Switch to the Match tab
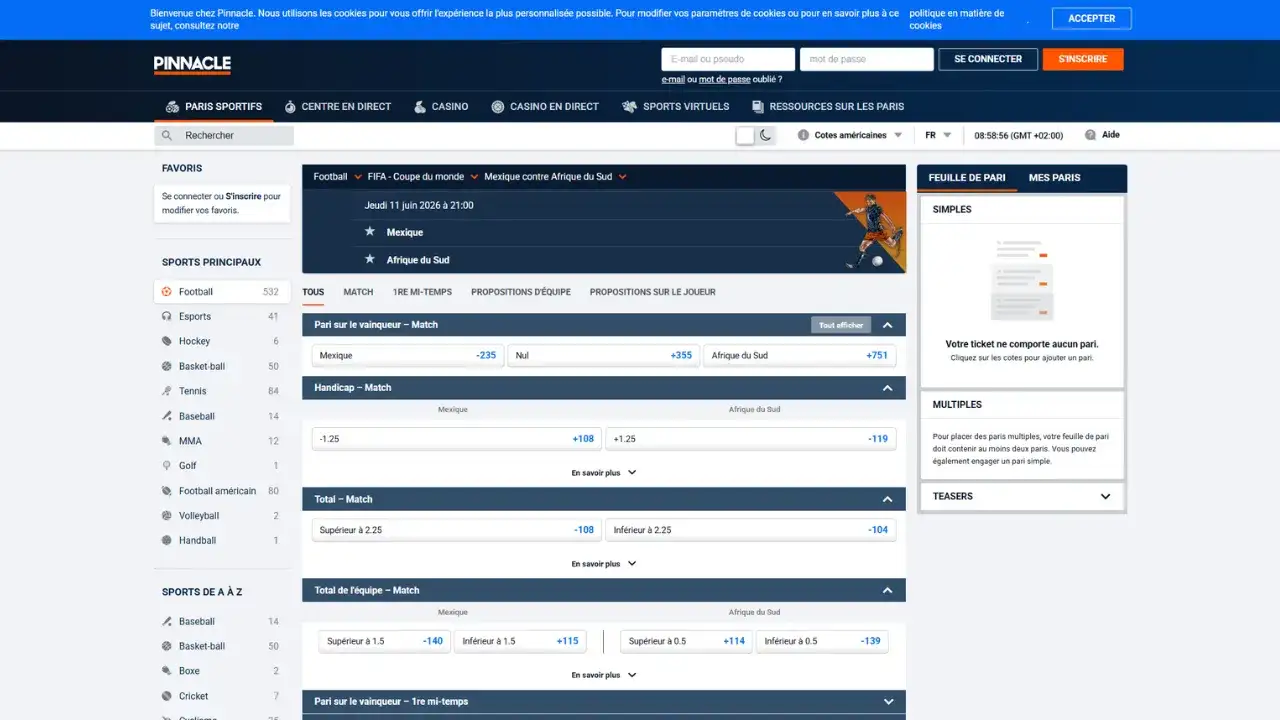Viewport: 1280px width, 720px height. pyautogui.click(x=358, y=292)
